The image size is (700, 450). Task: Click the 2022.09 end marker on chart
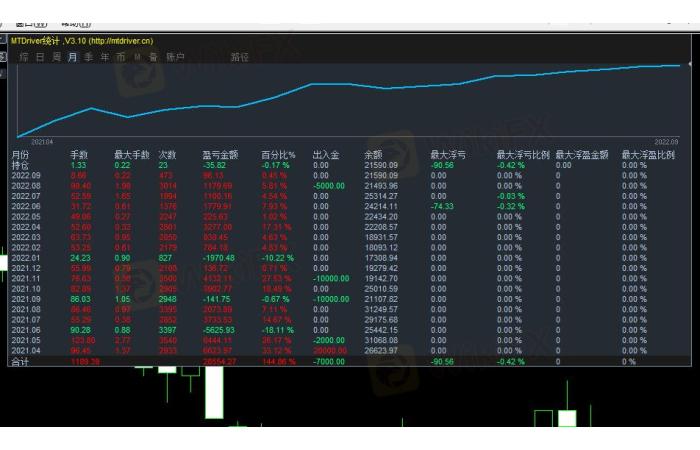point(667,143)
